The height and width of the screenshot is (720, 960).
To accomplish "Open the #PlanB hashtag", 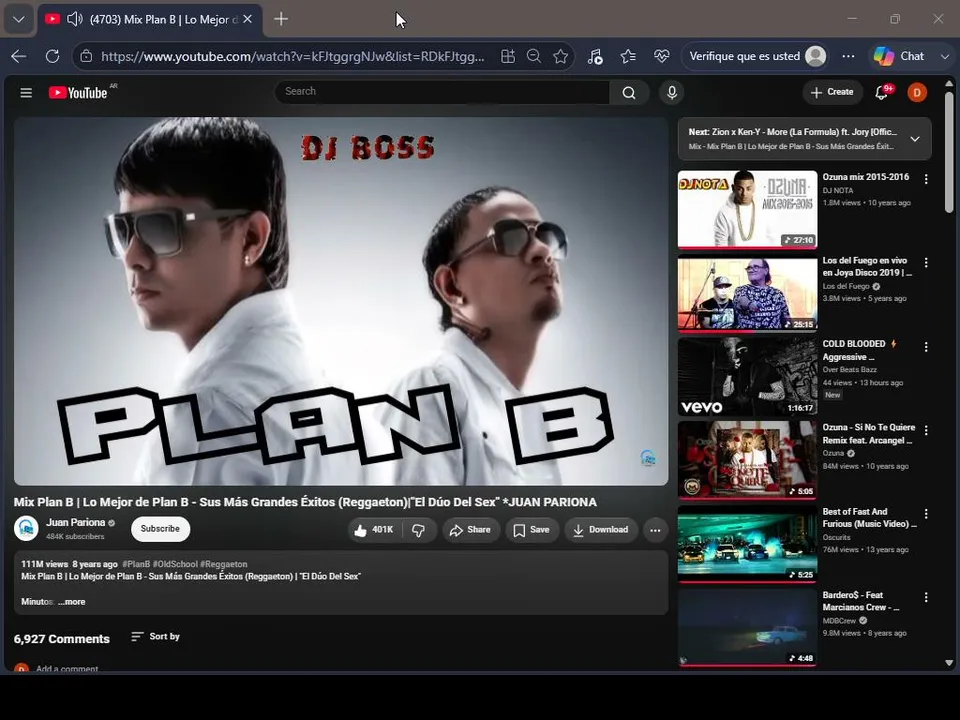I will [x=136, y=564].
